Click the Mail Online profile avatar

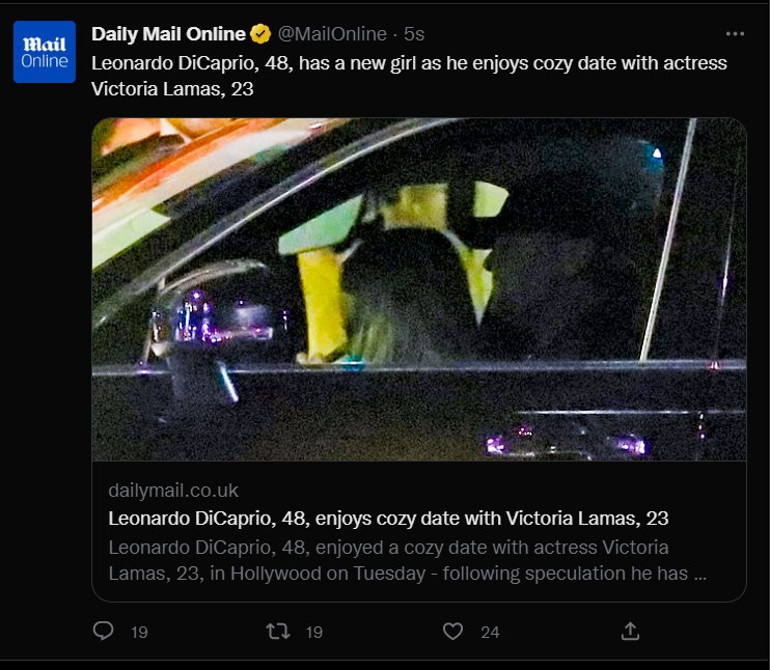click(x=45, y=52)
